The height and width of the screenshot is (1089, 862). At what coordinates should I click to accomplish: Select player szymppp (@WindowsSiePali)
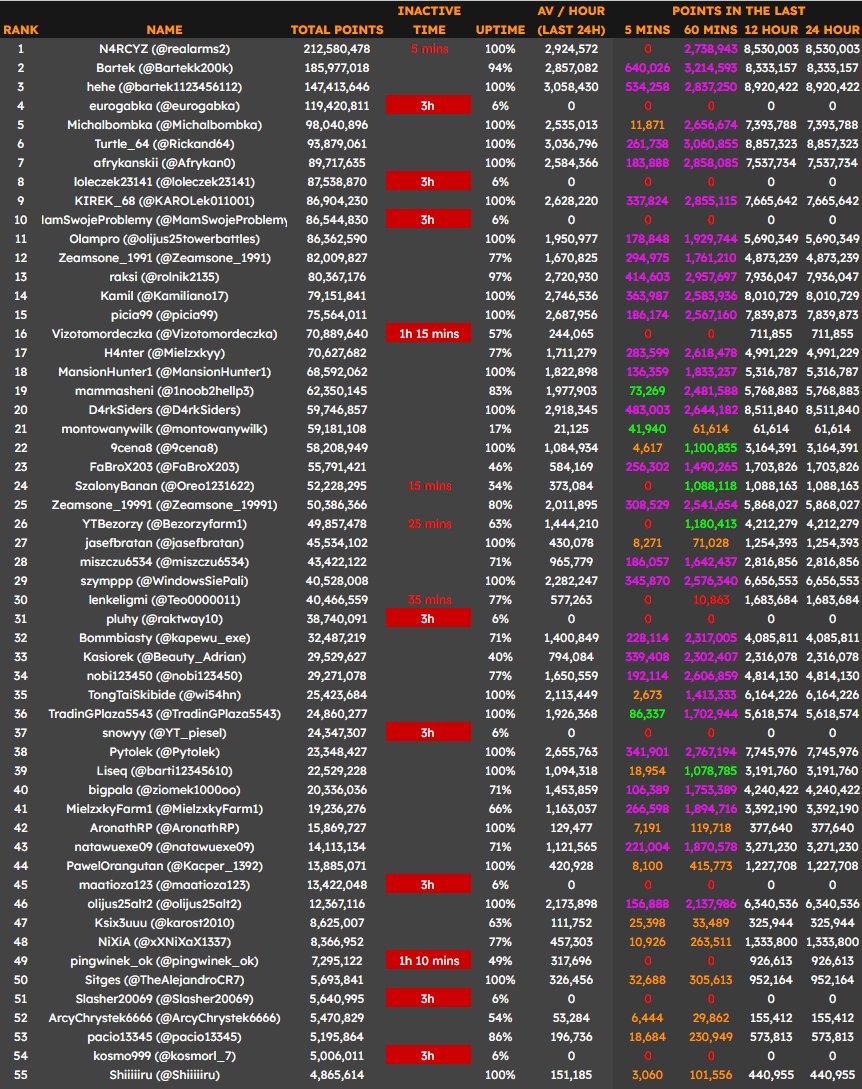pyautogui.click(x=165, y=581)
